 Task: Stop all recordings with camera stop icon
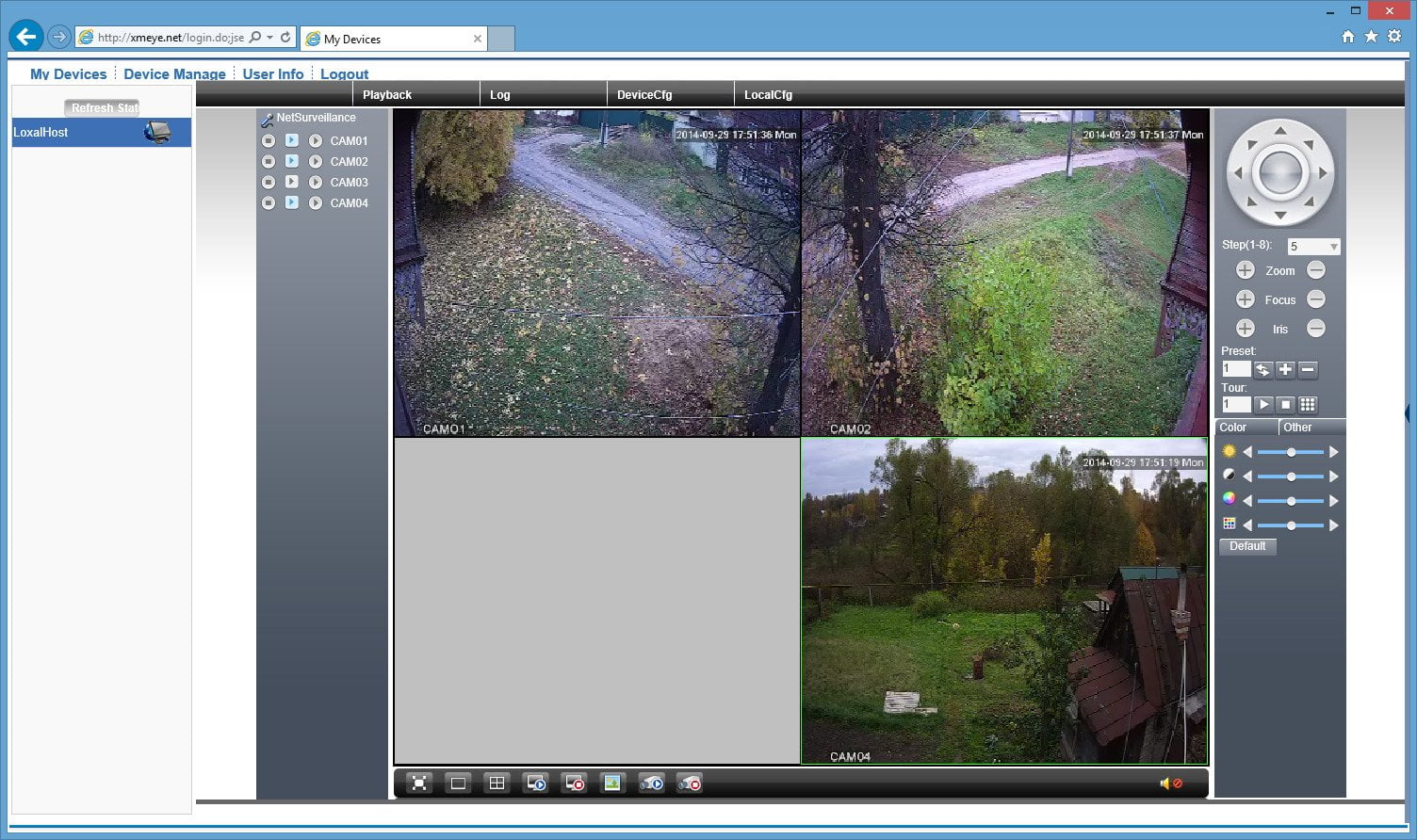pyautogui.click(x=690, y=783)
